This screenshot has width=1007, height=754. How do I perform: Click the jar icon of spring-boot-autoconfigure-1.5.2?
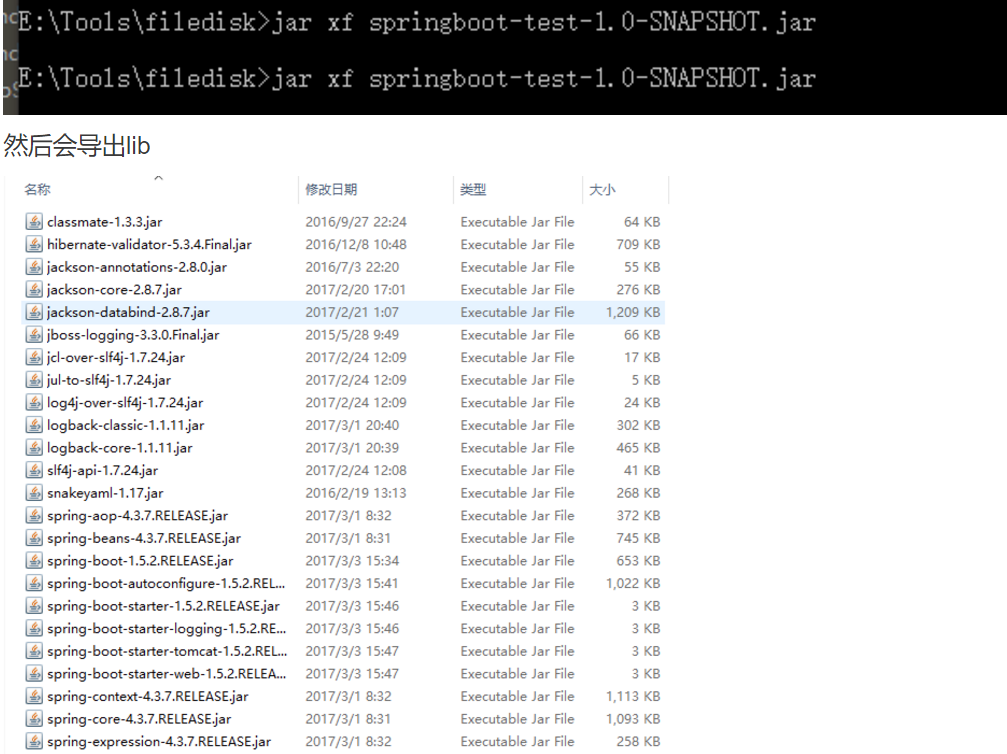coord(34,583)
